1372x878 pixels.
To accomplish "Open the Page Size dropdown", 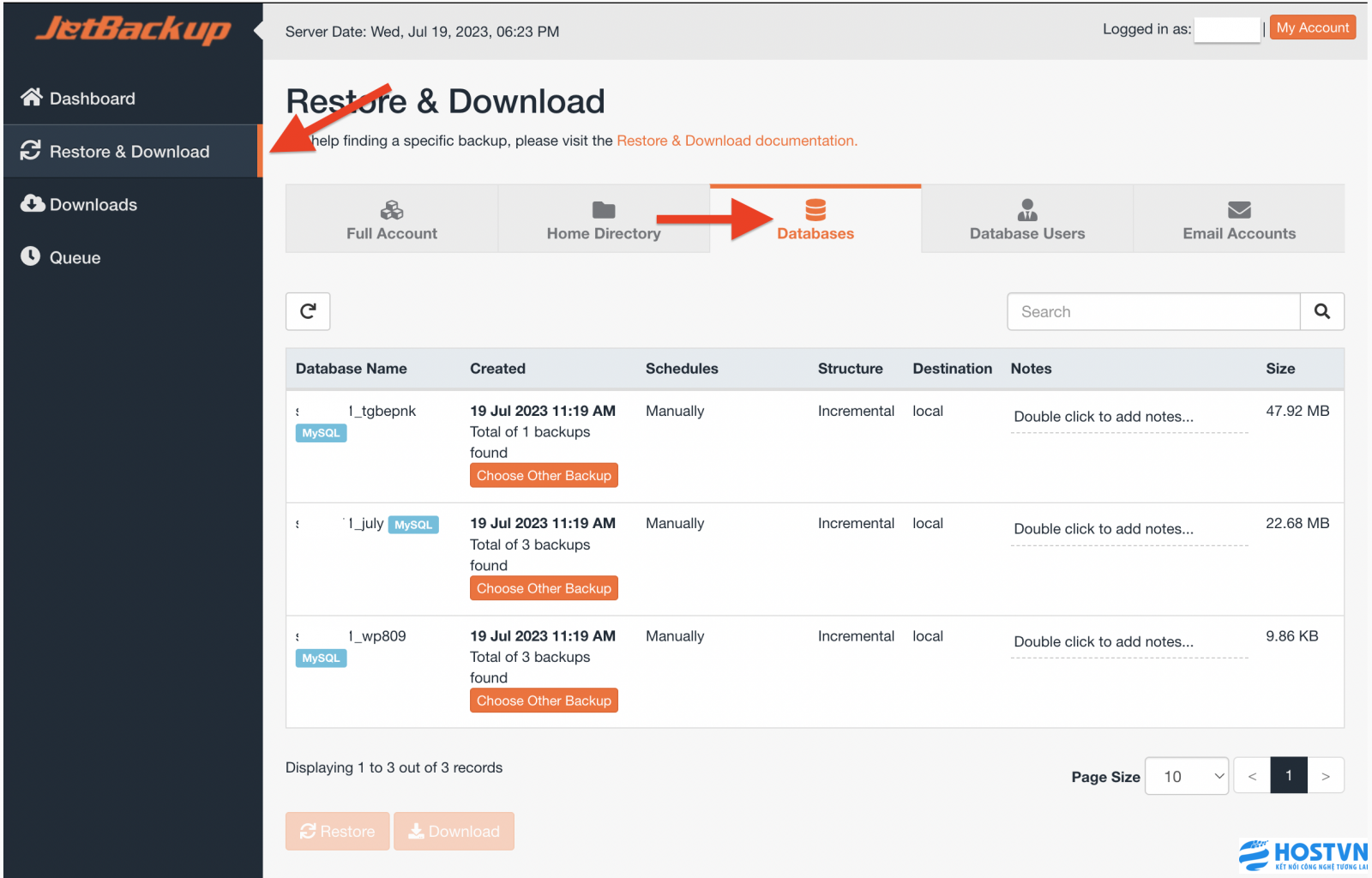I will pyautogui.click(x=1187, y=776).
